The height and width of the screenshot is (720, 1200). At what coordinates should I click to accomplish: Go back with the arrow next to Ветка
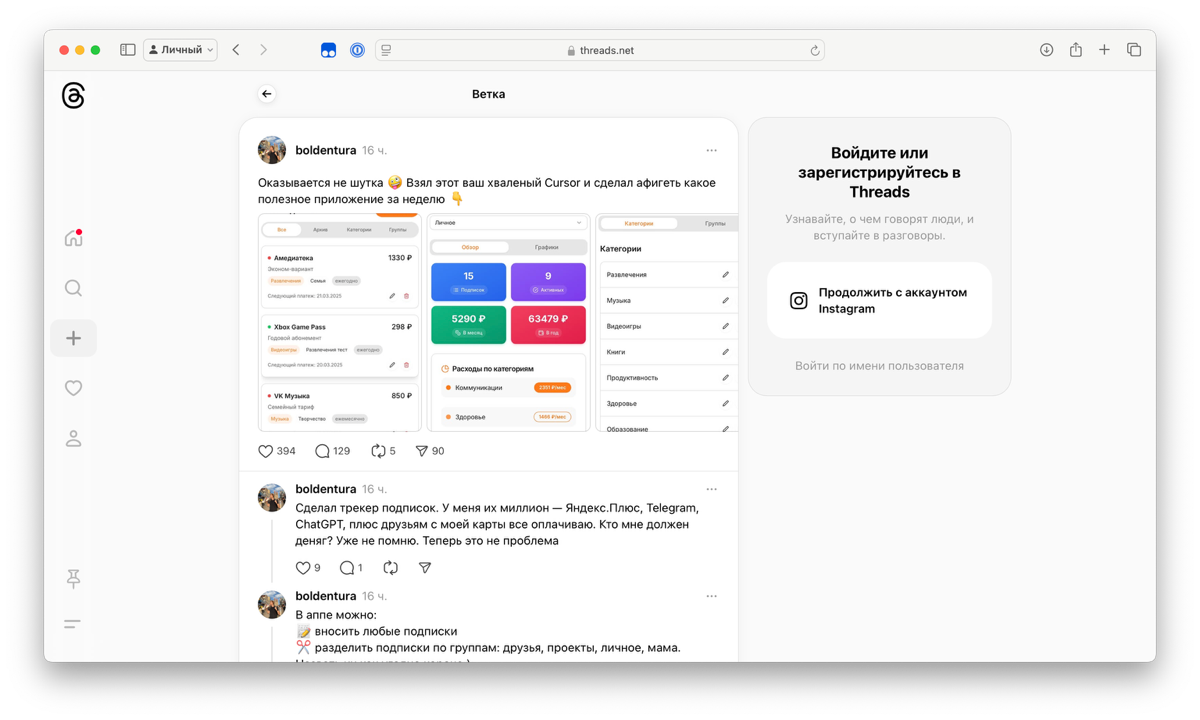(266, 94)
